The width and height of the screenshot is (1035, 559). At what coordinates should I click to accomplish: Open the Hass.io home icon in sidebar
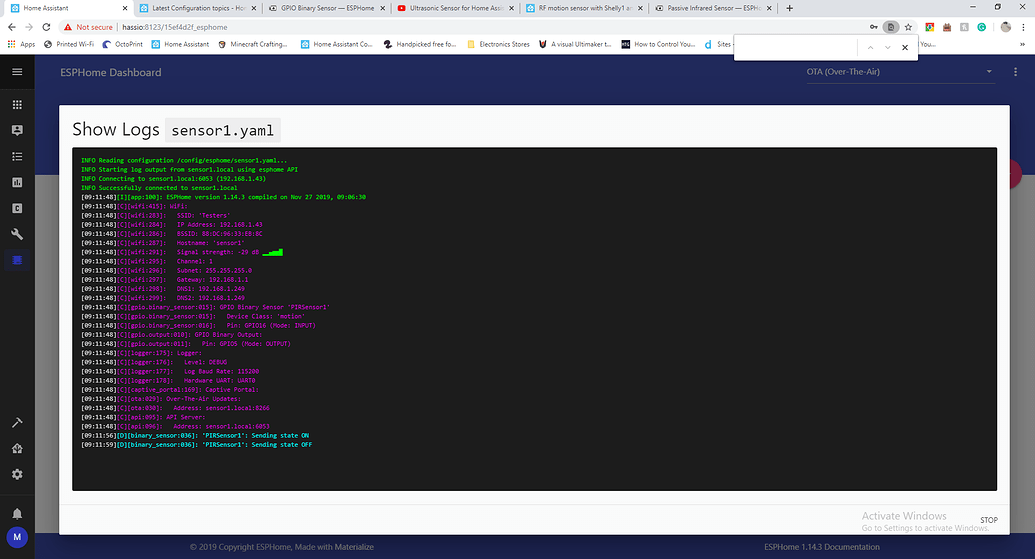point(17,448)
